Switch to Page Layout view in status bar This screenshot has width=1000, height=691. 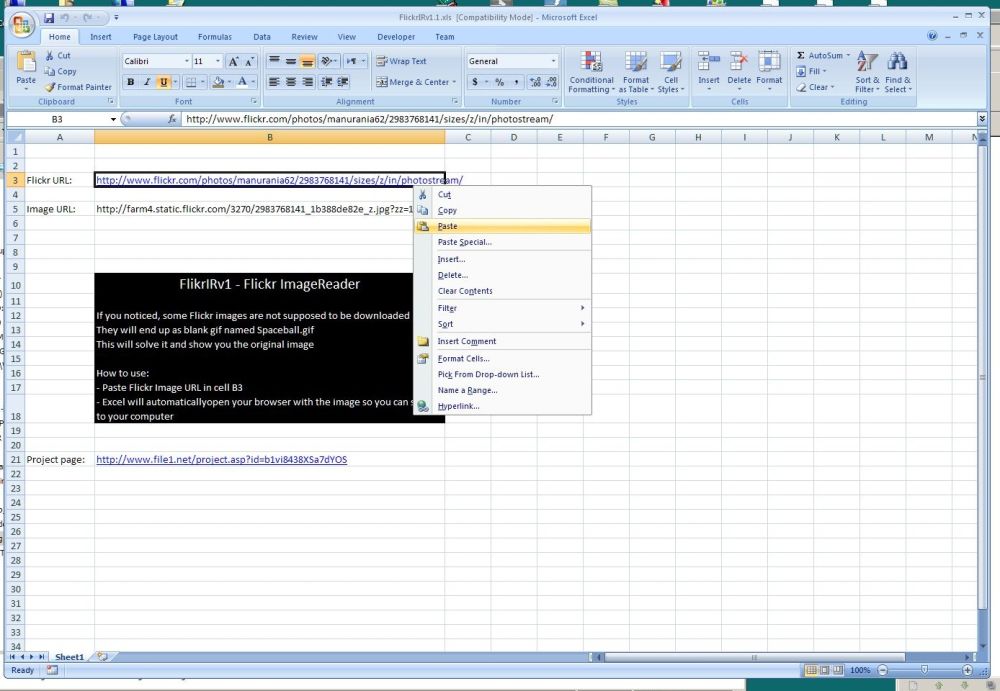(824, 670)
